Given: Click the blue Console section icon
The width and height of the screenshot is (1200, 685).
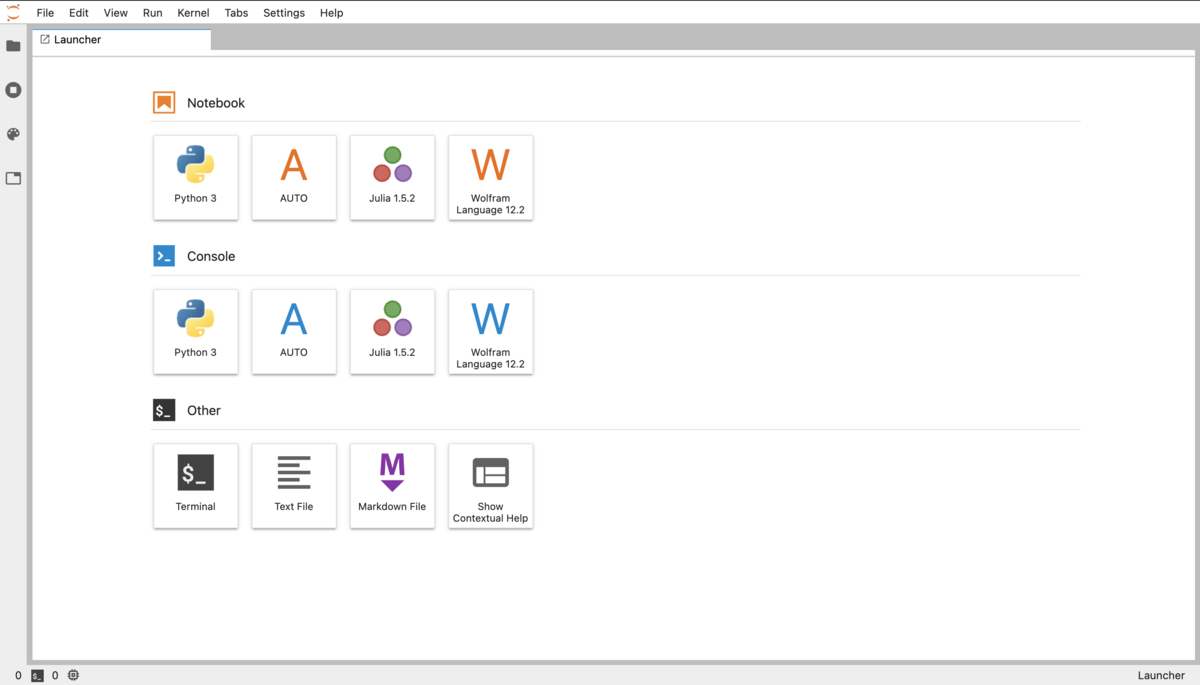Looking at the screenshot, I should (164, 256).
